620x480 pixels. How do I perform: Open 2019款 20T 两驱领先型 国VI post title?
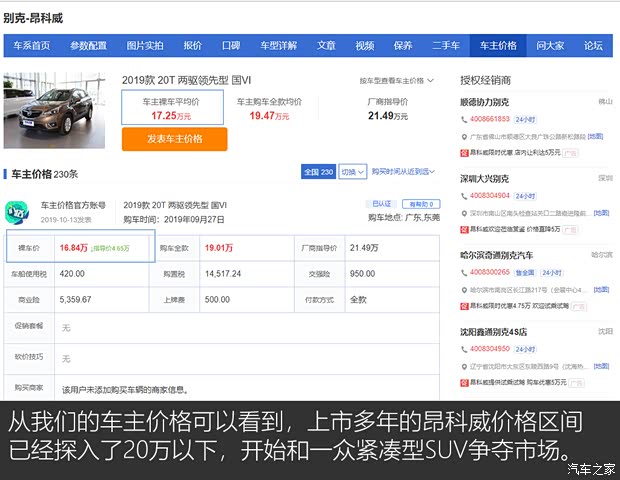coord(175,205)
